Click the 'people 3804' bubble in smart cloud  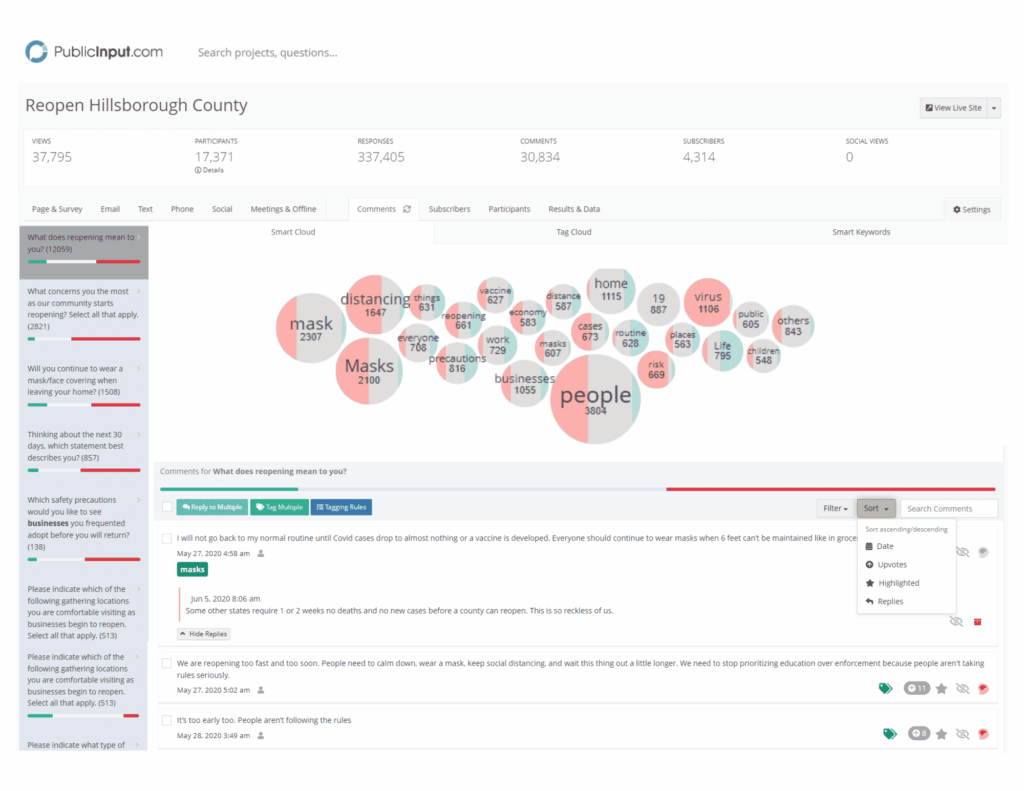[x=595, y=400]
